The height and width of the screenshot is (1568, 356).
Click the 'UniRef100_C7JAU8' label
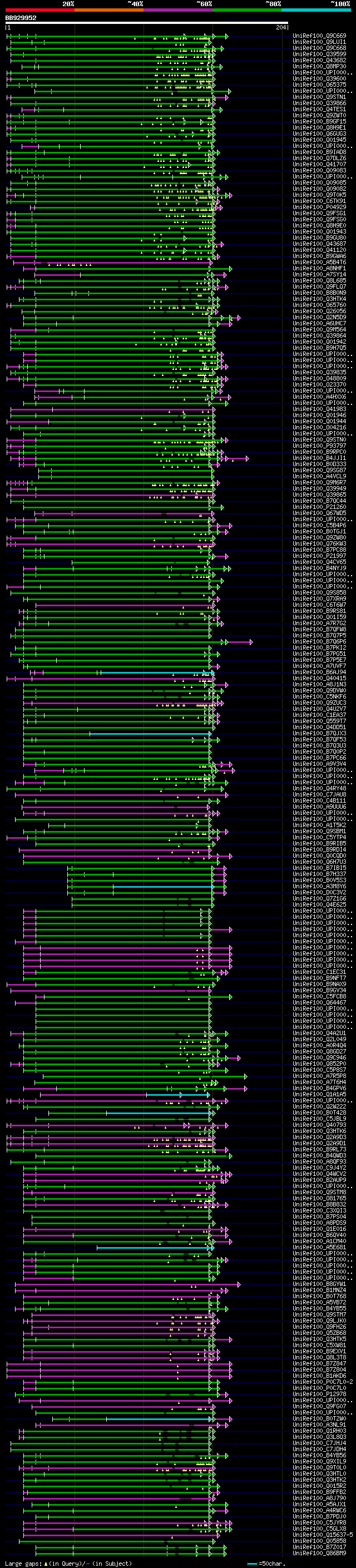[319, 794]
